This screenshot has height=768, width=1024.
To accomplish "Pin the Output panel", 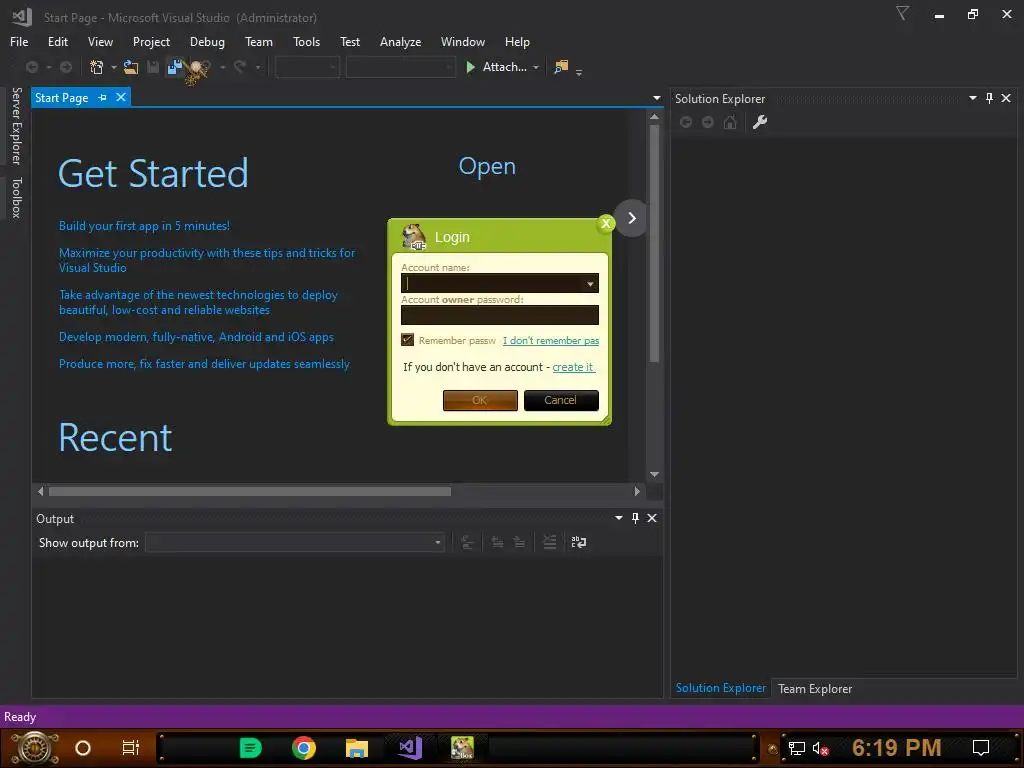I will pyautogui.click(x=635, y=518).
